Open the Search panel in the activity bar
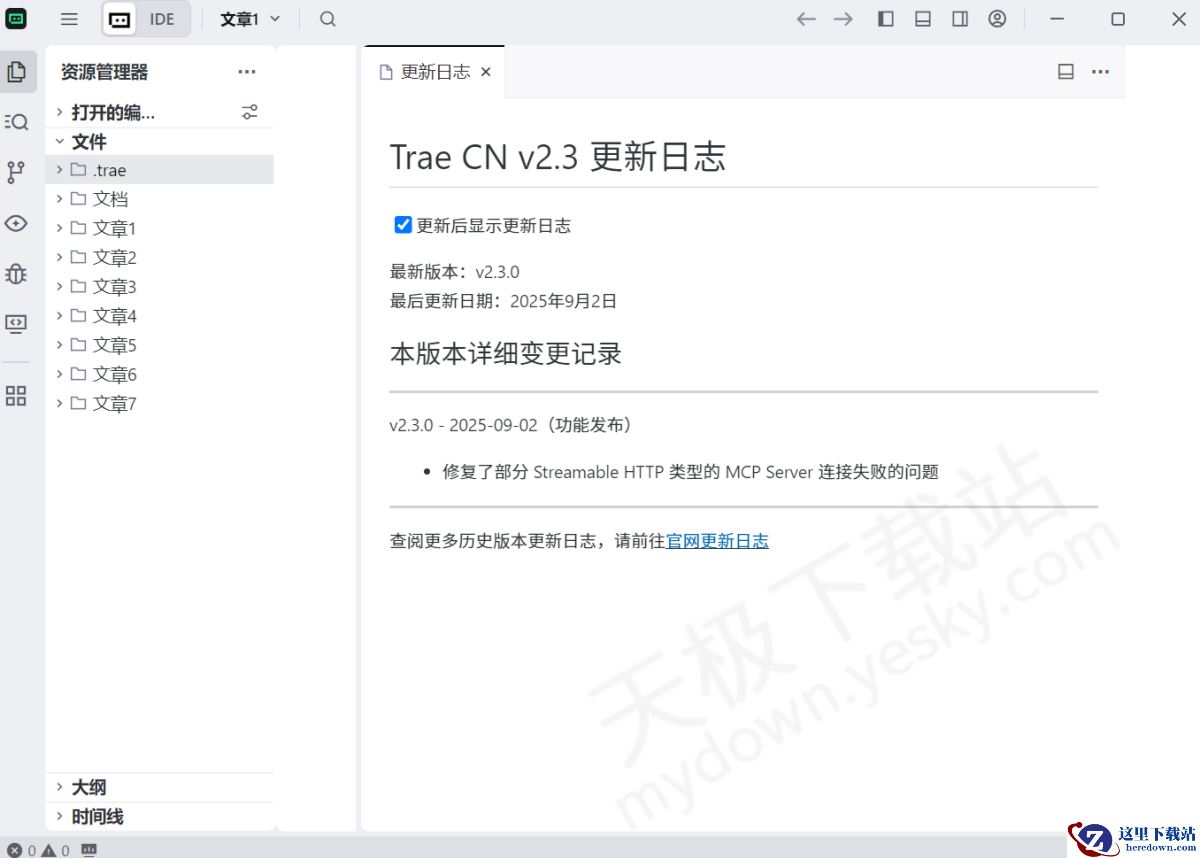The height and width of the screenshot is (858, 1200). [x=16, y=121]
